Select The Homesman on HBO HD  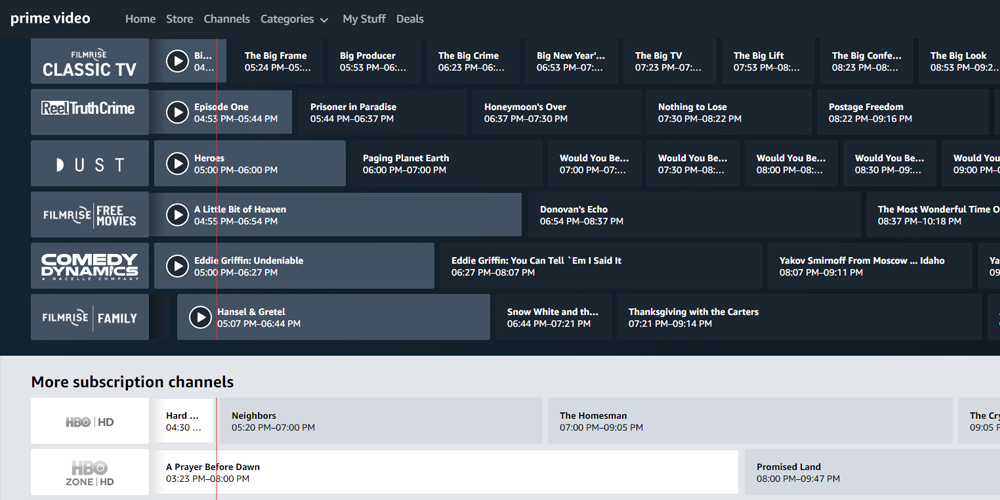click(750, 421)
